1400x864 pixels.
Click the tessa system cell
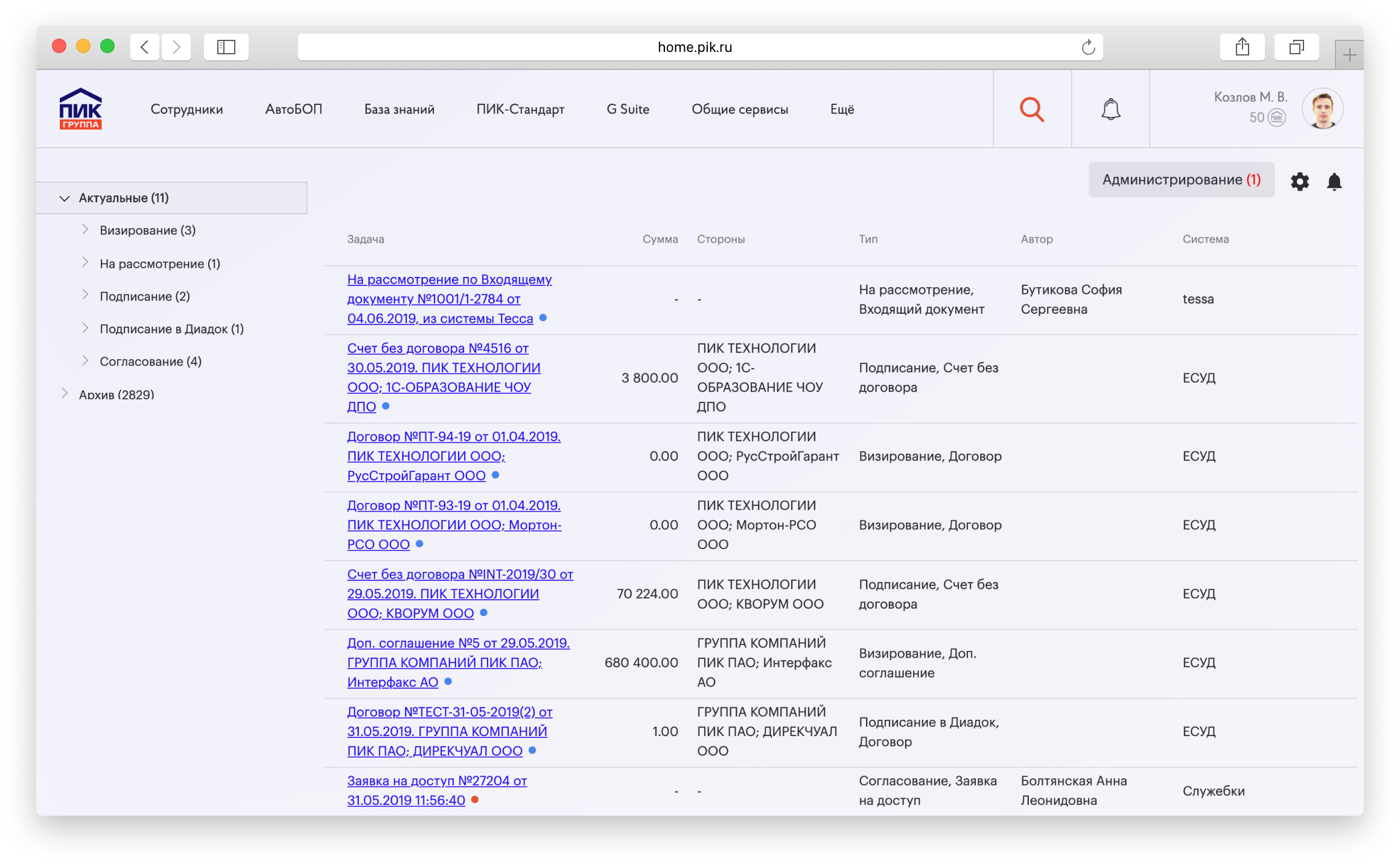1198,299
